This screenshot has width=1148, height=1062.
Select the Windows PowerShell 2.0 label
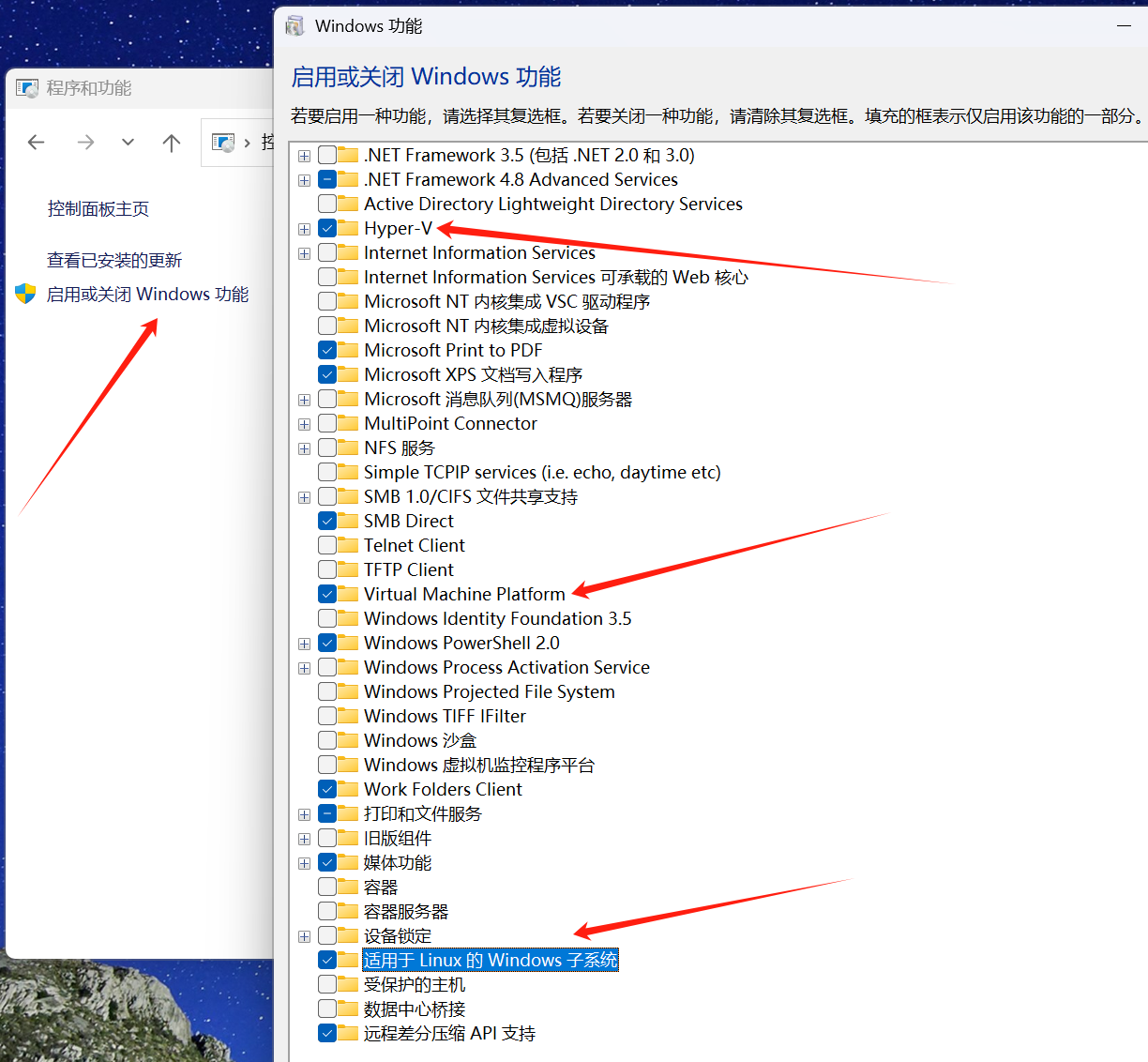coord(461,643)
